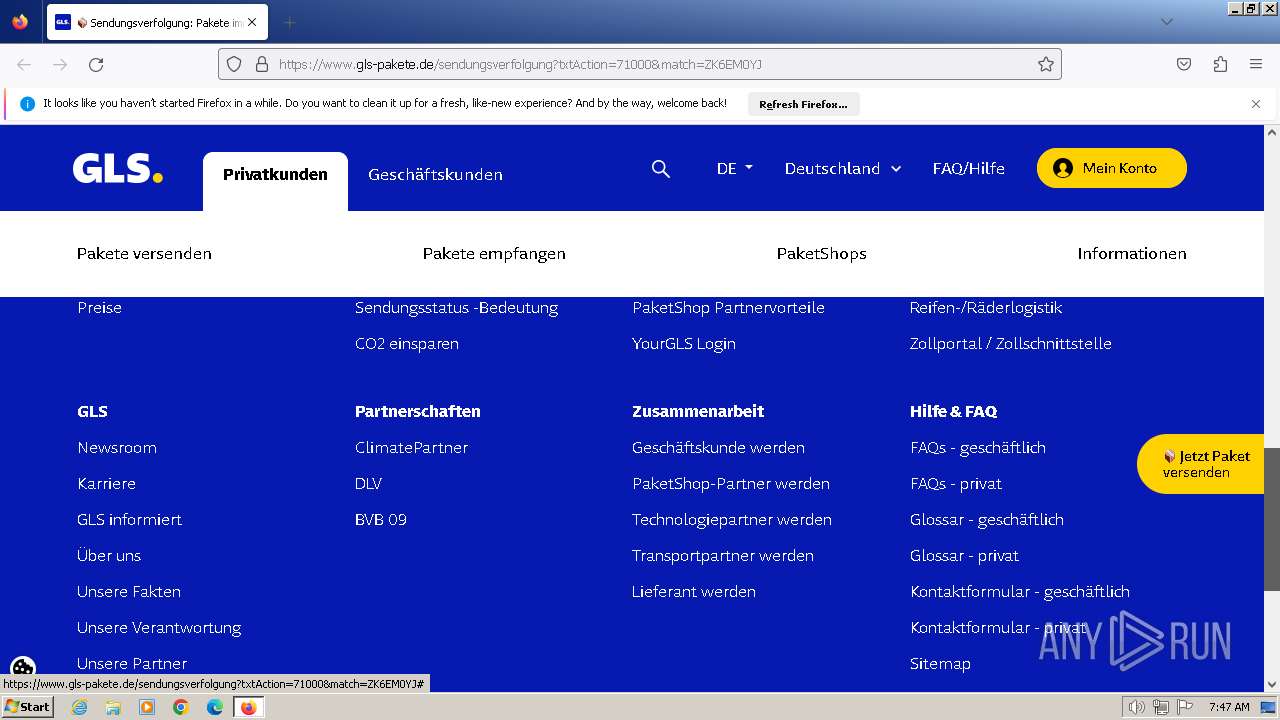Open the YourGLS Login link
1280x720 pixels.
[684, 344]
